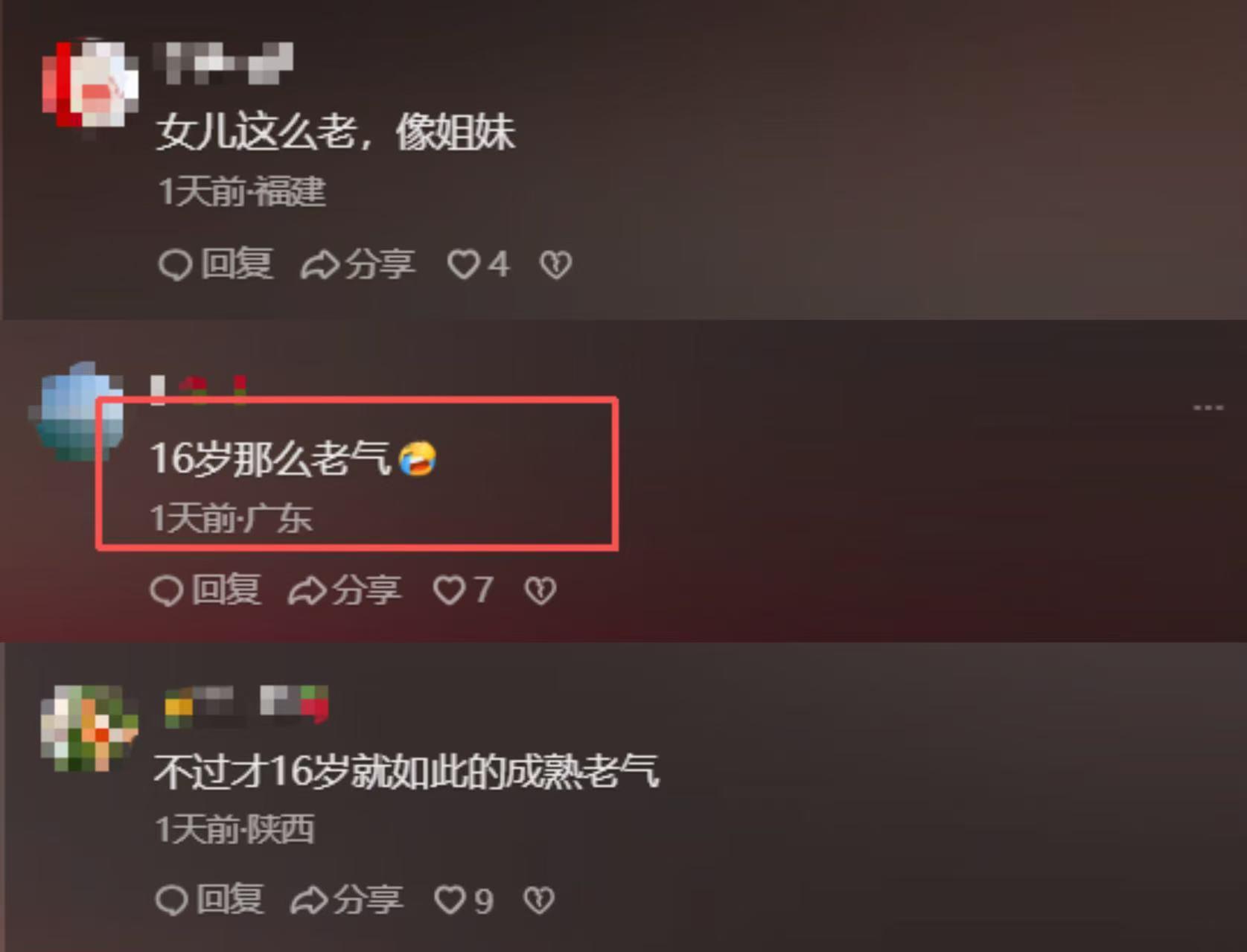
Task: Dislike the 陕西 comment
Action: coord(539,901)
